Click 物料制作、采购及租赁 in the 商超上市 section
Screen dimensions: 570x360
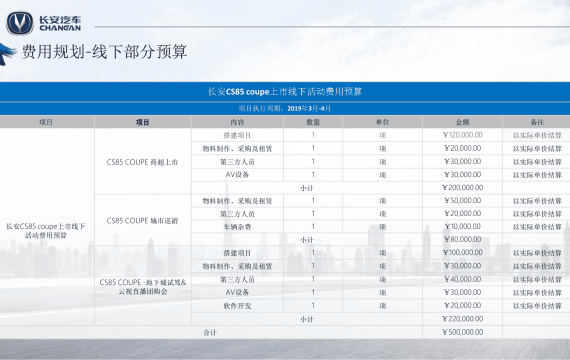237,148
